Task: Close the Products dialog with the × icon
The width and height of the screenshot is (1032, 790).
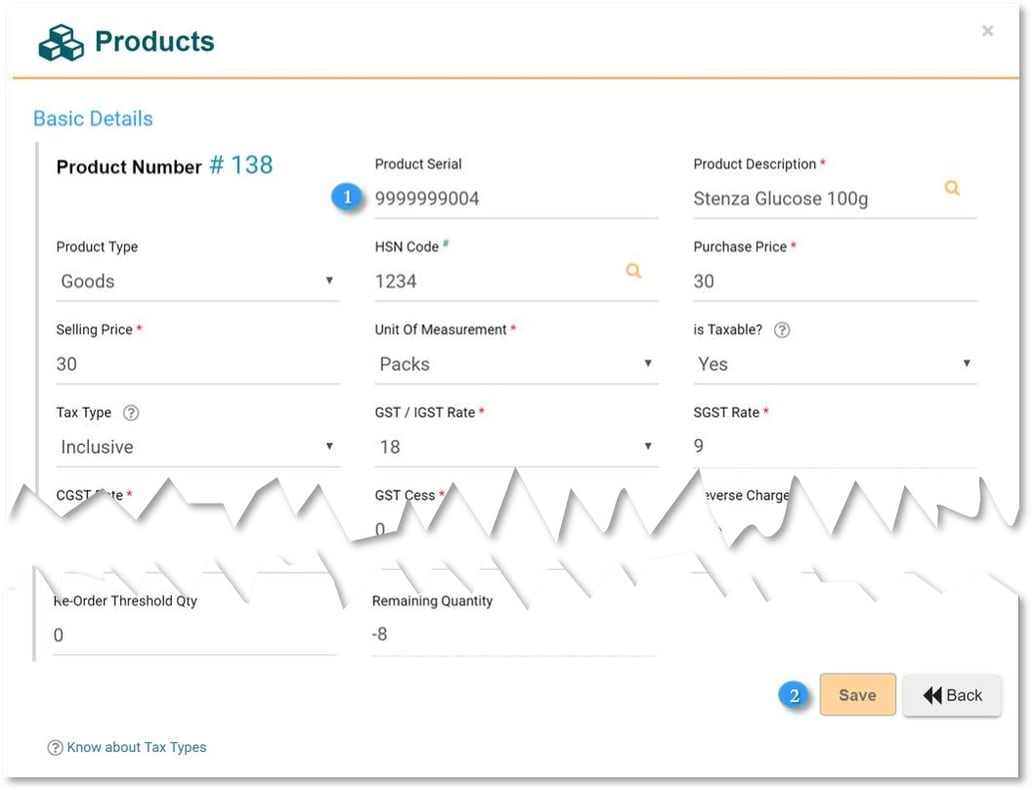Action: 987,31
